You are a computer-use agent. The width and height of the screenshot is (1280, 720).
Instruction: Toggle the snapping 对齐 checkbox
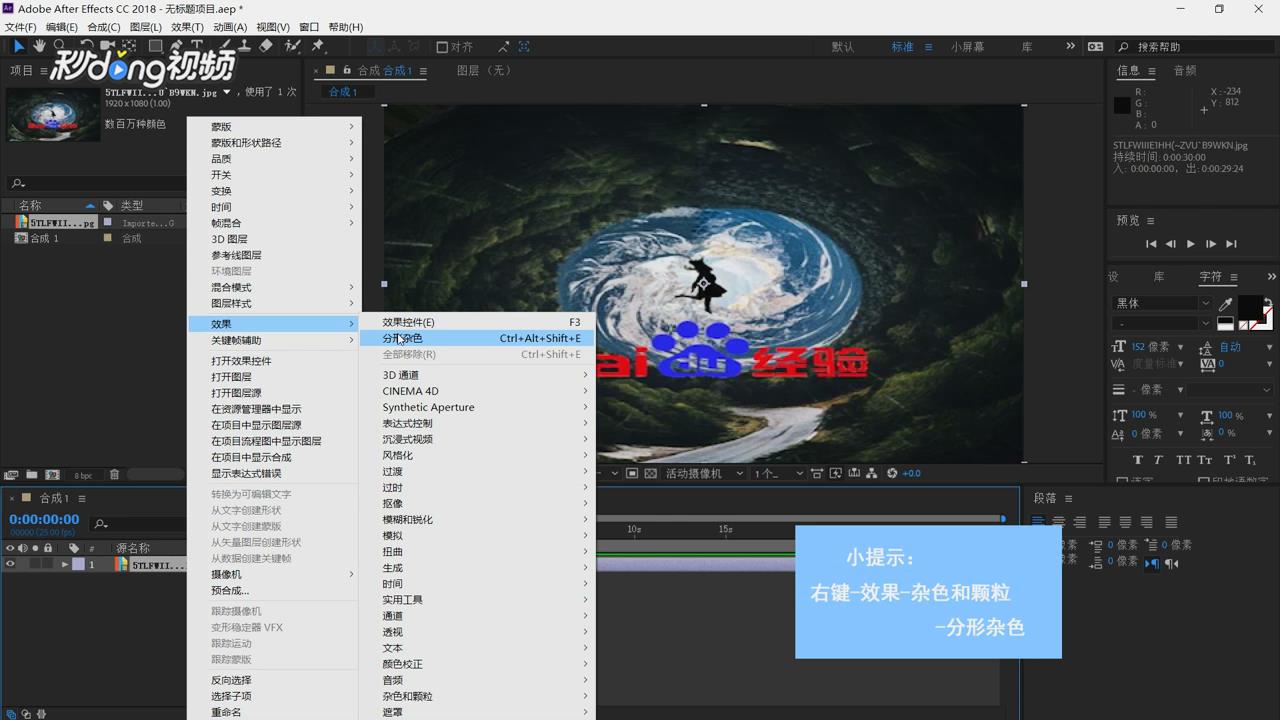point(443,47)
